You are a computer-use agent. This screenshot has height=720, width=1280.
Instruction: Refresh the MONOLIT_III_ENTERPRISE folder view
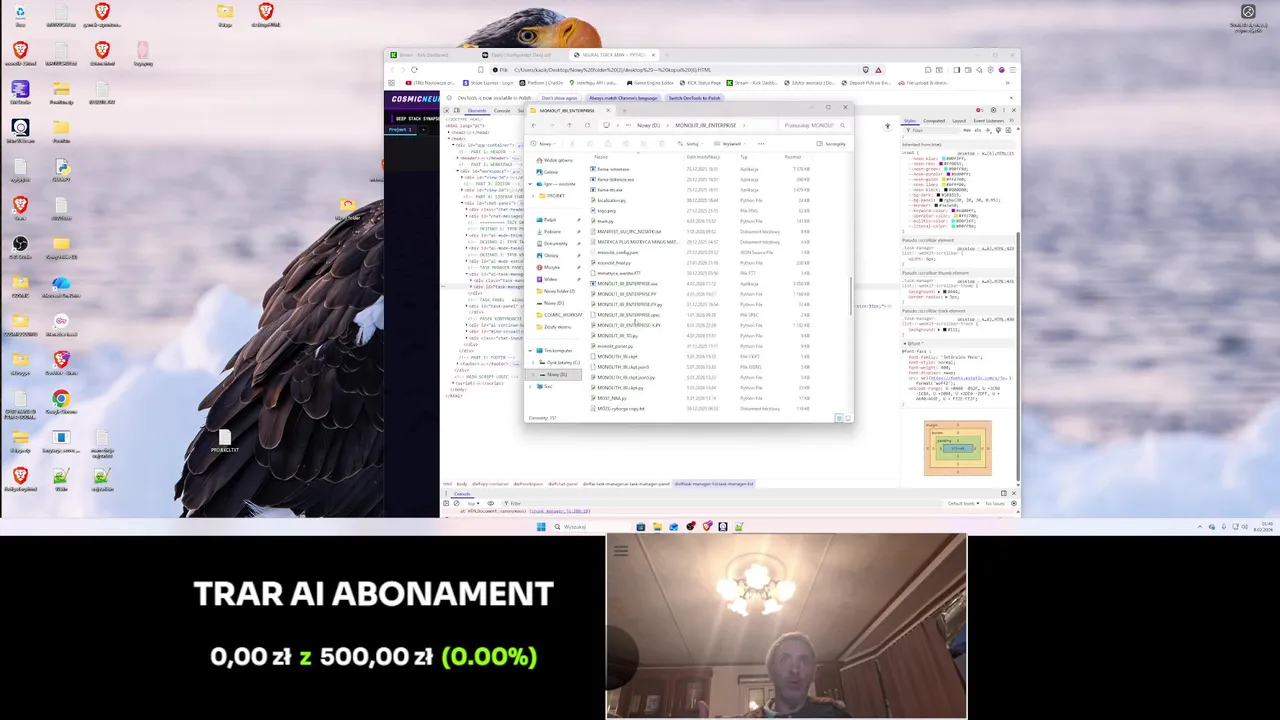(587, 125)
